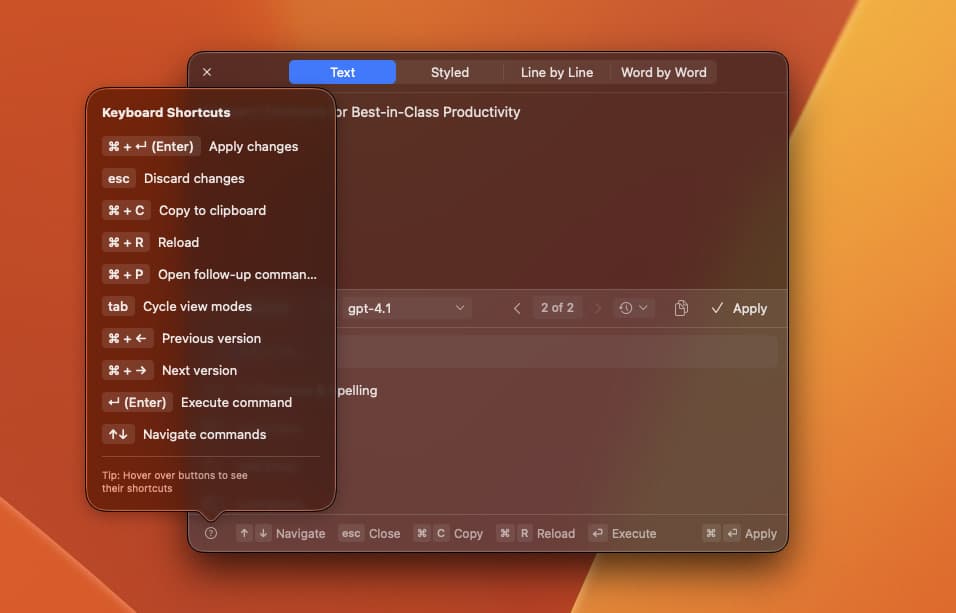The height and width of the screenshot is (613, 956).
Task: Click the next version right chevron arrow
Action: pos(597,308)
